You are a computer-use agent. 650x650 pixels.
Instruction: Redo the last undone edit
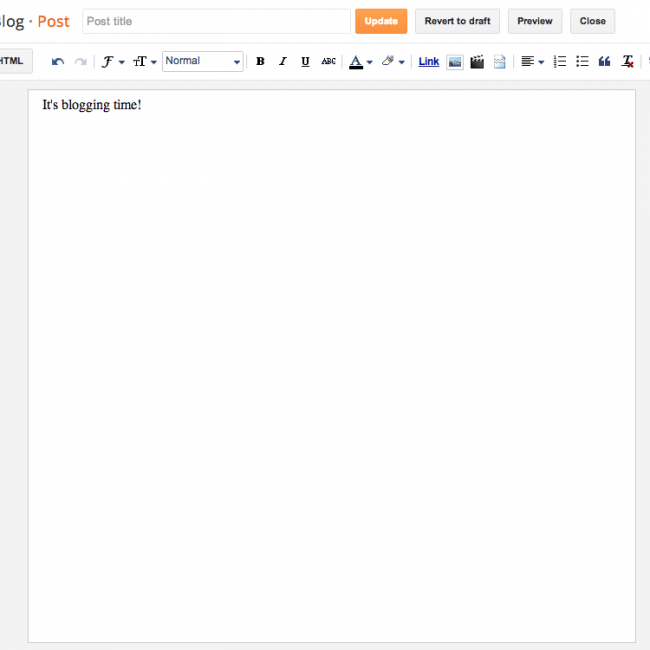(x=80, y=62)
